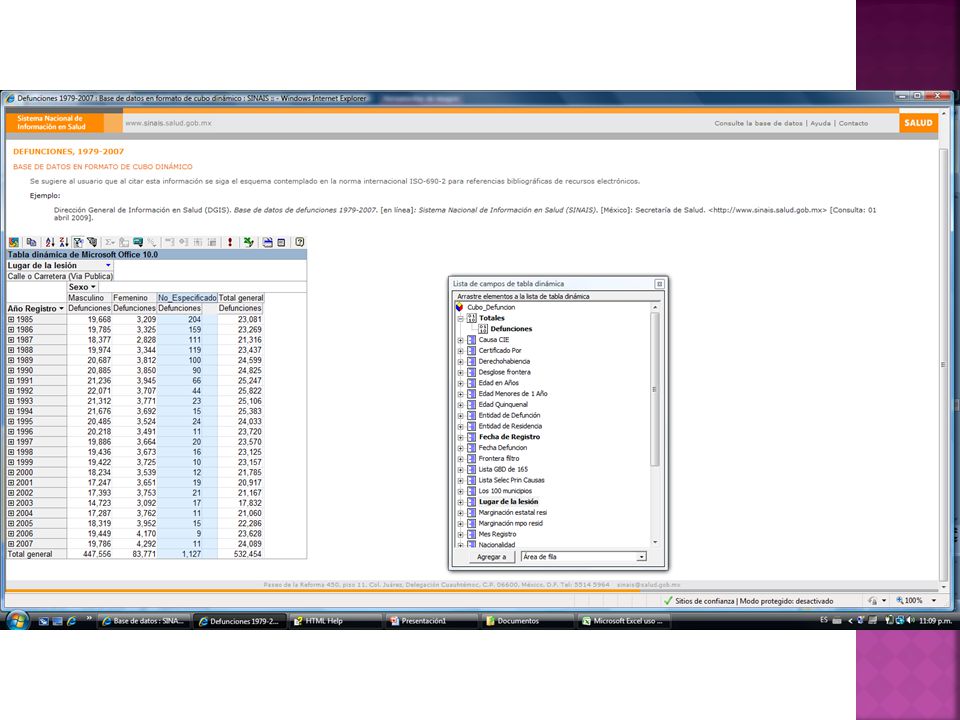Switch to Base de datos : SINA taskbar window
The width and height of the screenshot is (960, 720).
(144, 621)
